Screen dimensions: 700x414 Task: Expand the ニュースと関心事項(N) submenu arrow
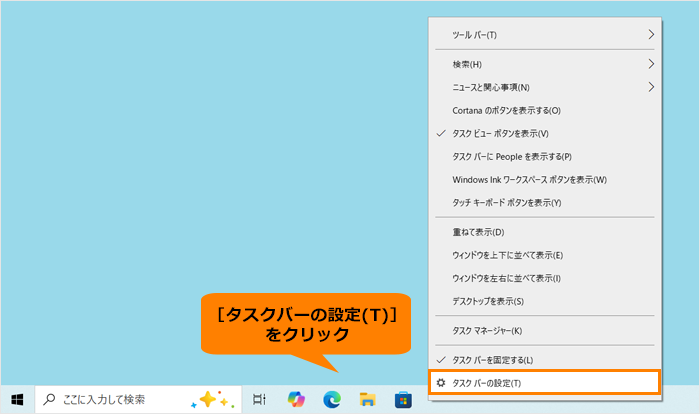(651, 87)
